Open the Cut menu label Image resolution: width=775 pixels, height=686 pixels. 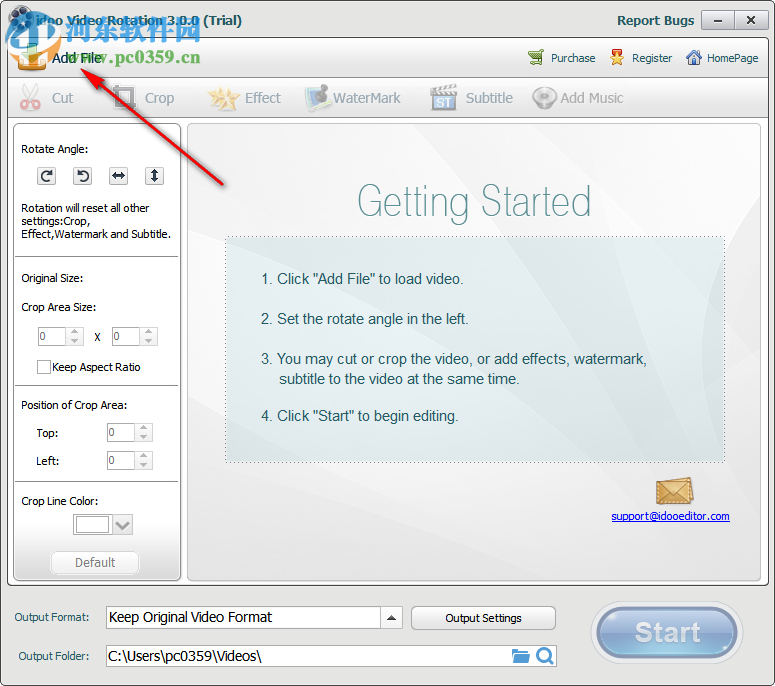tap(63, 98)
